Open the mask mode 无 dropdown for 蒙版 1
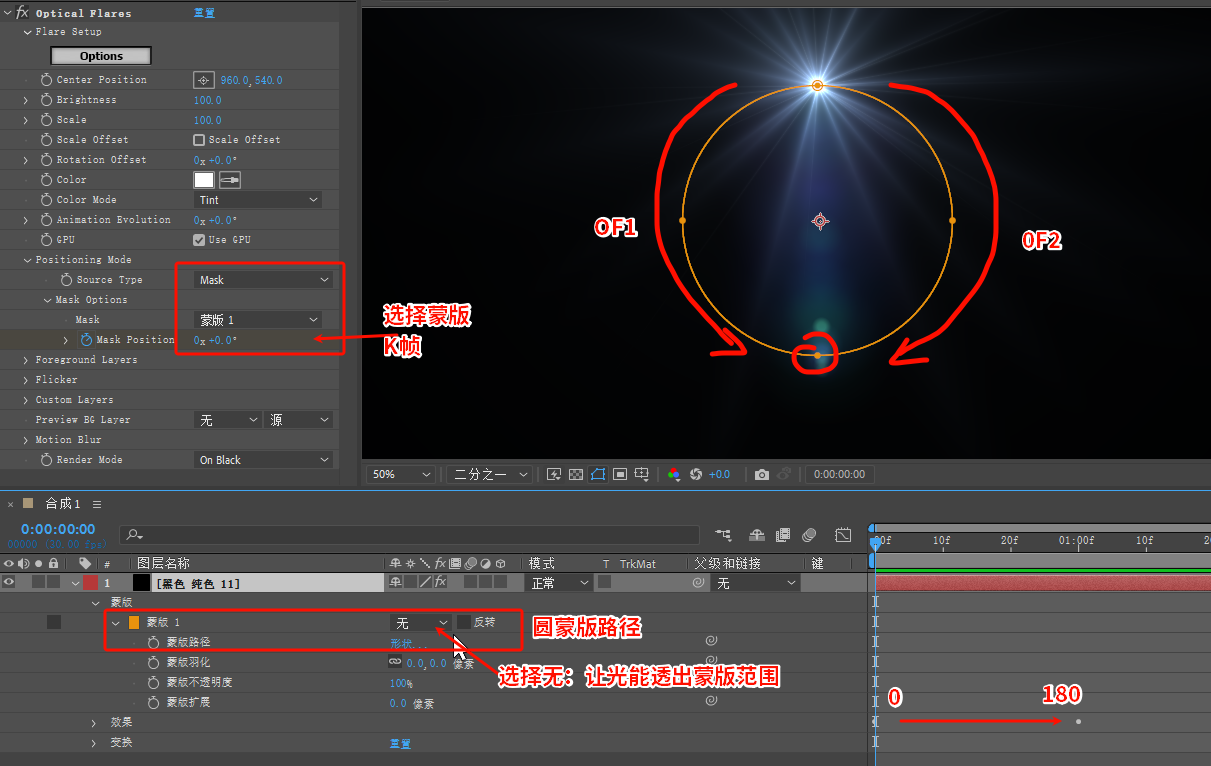Screen dimensions: 1211x766 [x=420, y=622]
